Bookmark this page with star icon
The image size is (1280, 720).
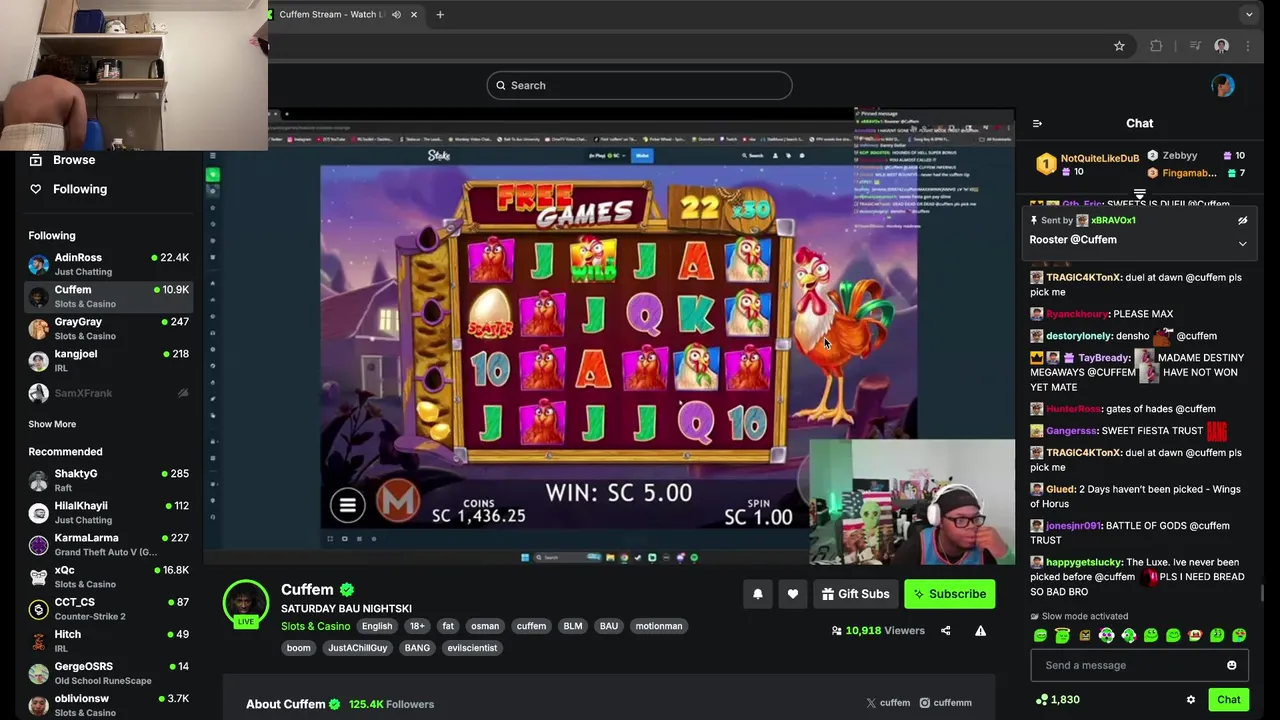1119,46
